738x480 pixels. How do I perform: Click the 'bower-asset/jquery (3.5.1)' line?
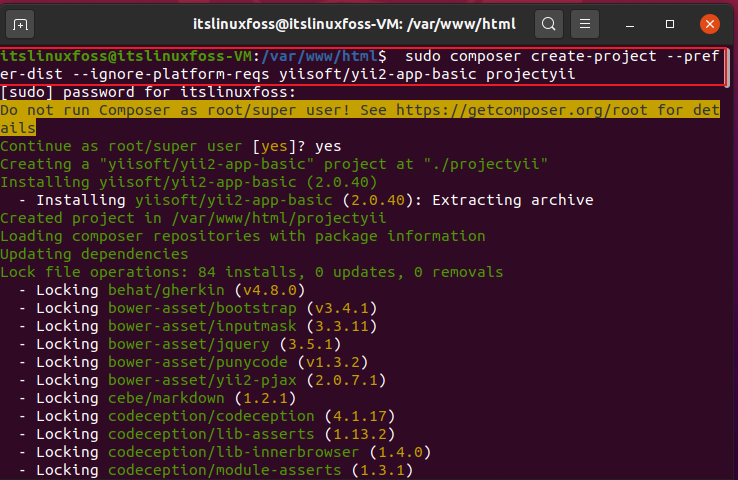click(x=180, y=344)
